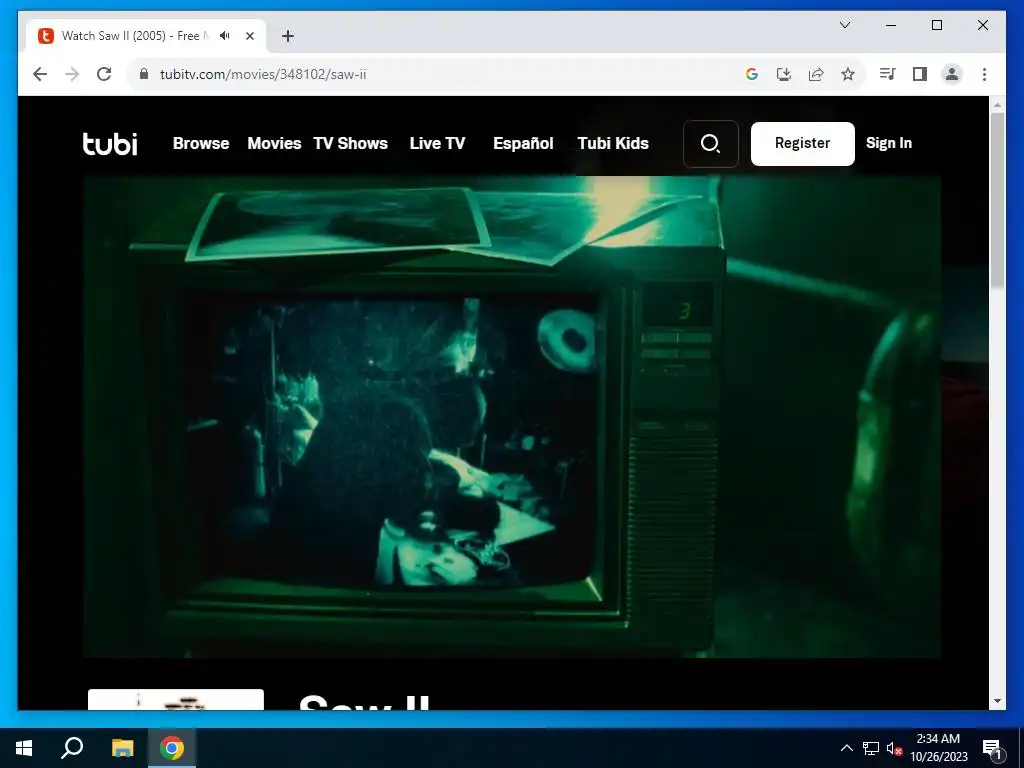Open Movies section
Image resolution: width=1024 pixels, height=768 pixels.
(274, 144)
